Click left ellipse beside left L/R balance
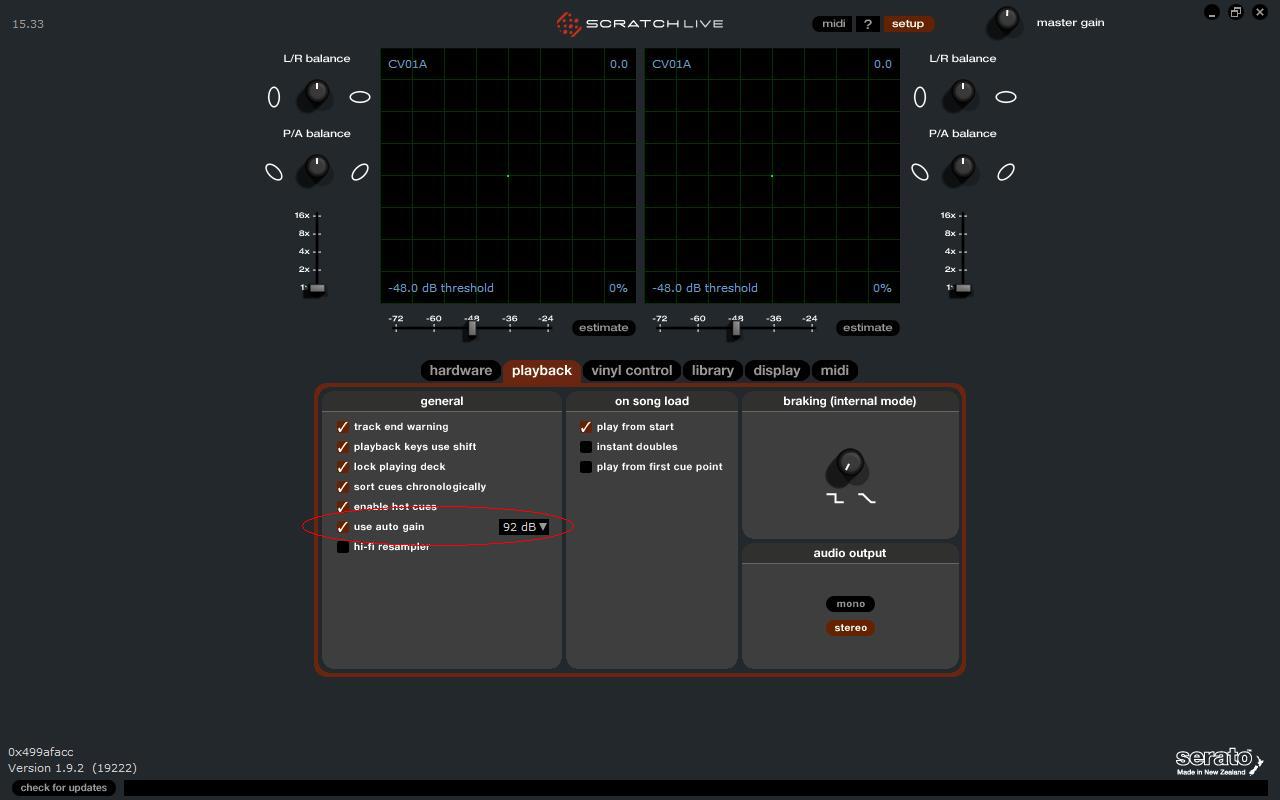1280x800 pixels. pos(274,97)
